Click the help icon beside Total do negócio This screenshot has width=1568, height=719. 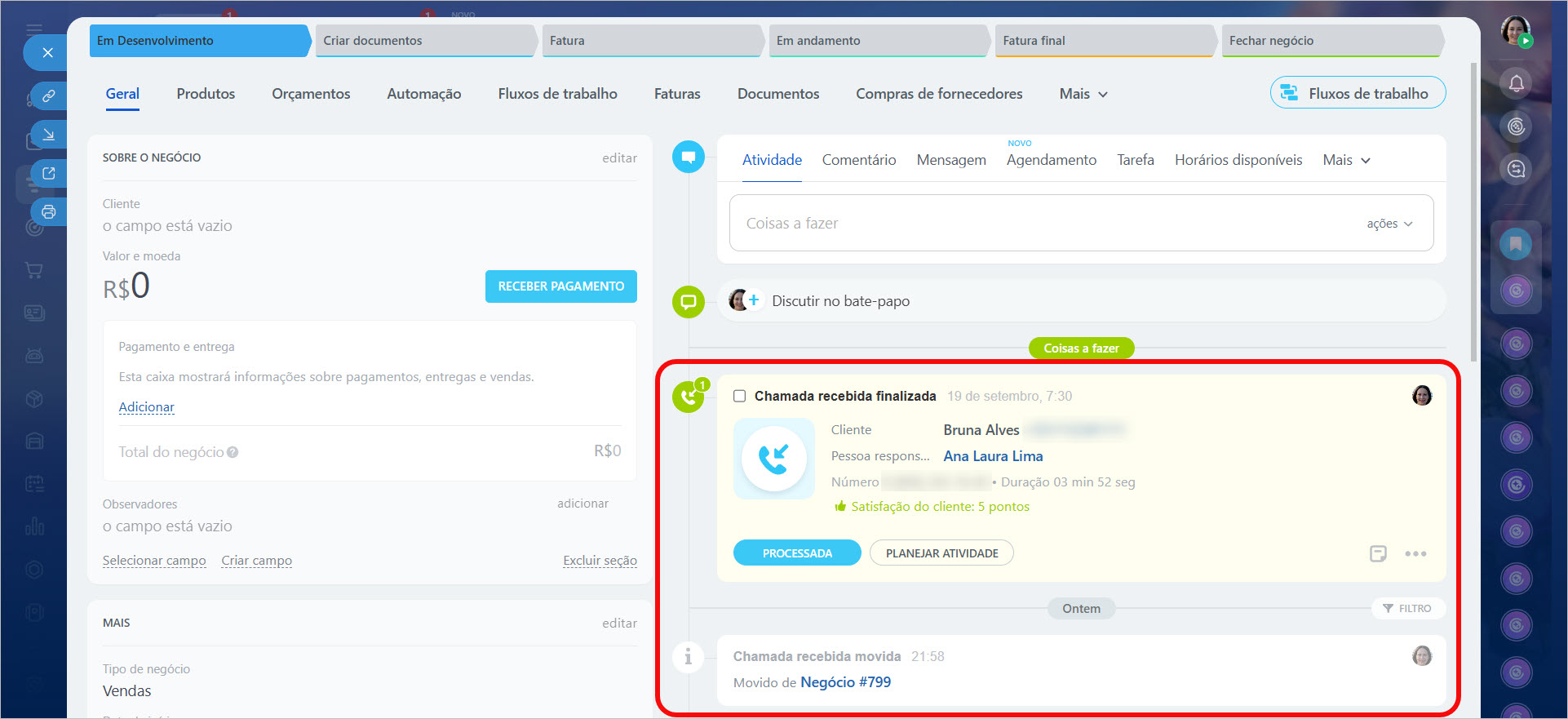coord(233,452)
